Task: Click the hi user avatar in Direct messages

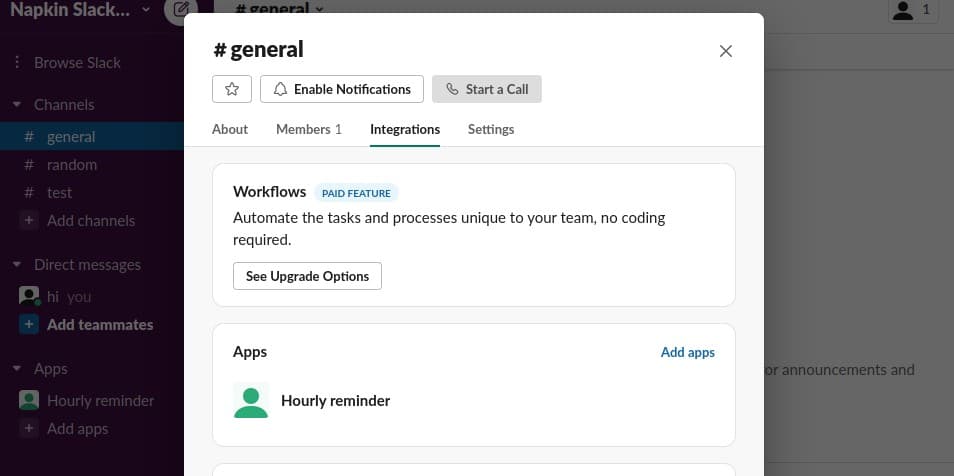Action: click(29, 296)
